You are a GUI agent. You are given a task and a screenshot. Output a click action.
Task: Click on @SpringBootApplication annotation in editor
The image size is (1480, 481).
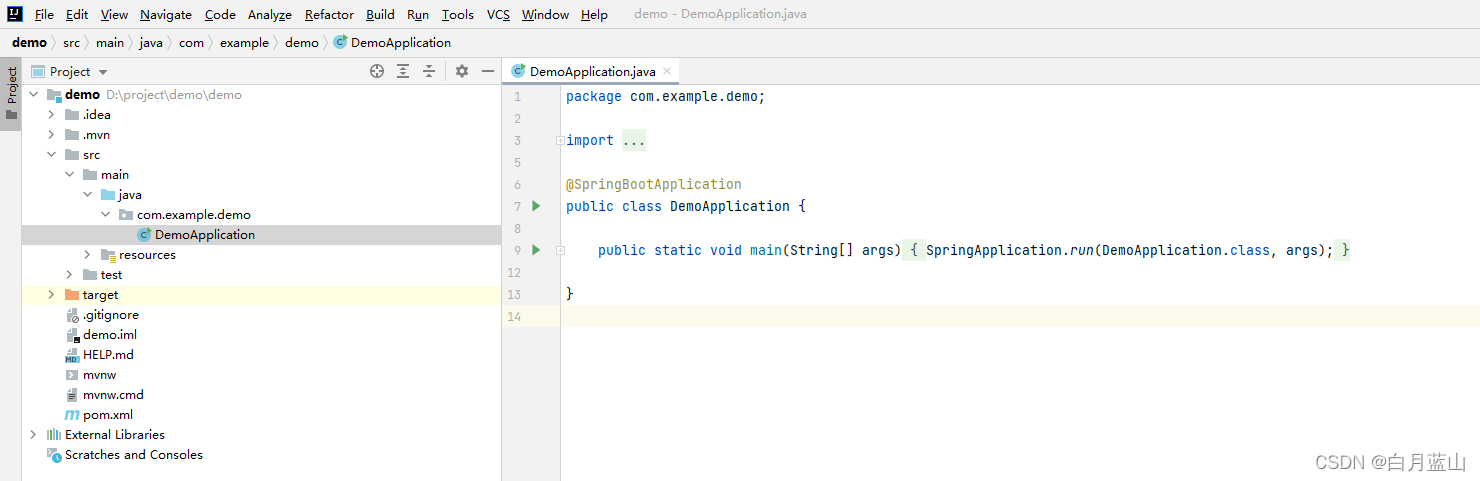tap(654, 184)
